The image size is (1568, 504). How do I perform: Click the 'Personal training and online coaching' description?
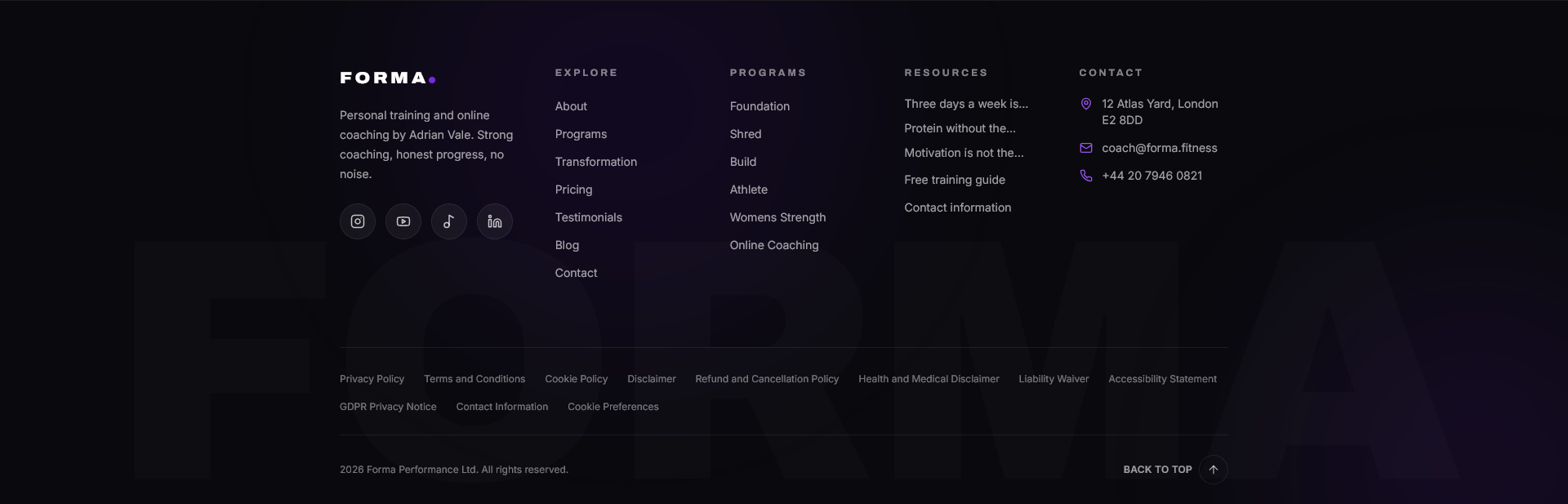point(426,145)
